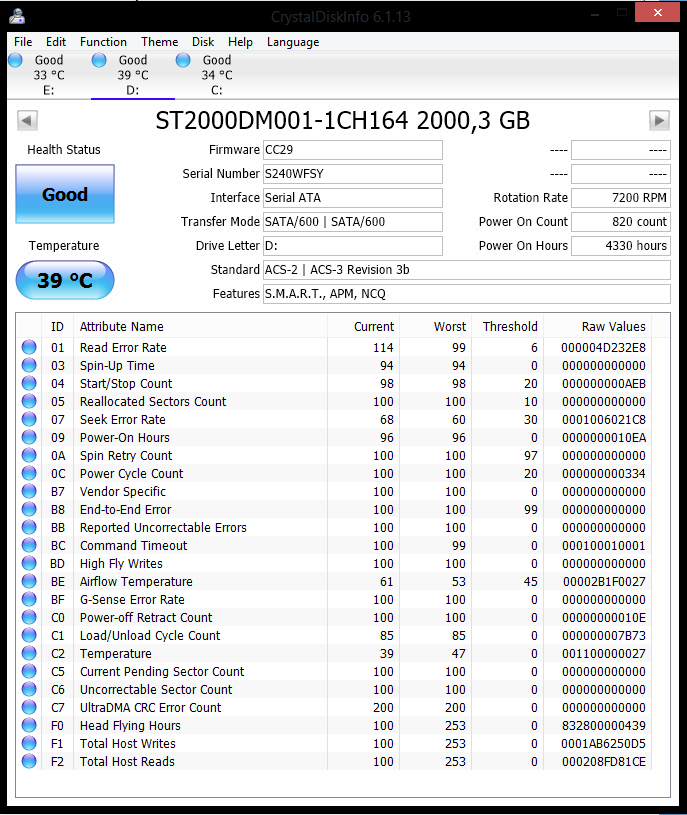Click the Threshold column header
Screen dimensions: 687x815
(507, 326)
